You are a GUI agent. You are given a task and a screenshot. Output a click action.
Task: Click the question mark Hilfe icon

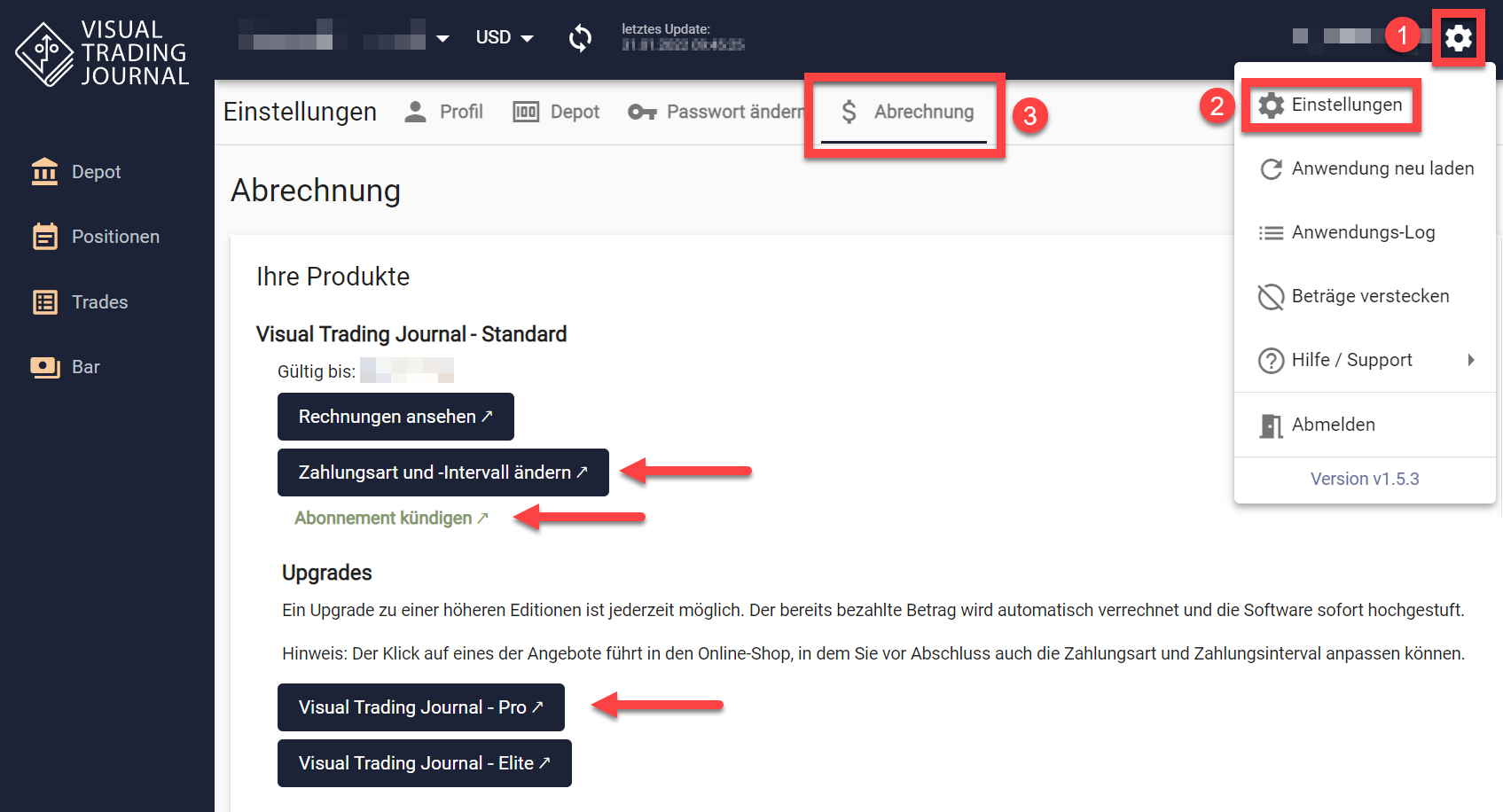[x=1271, y=361]
